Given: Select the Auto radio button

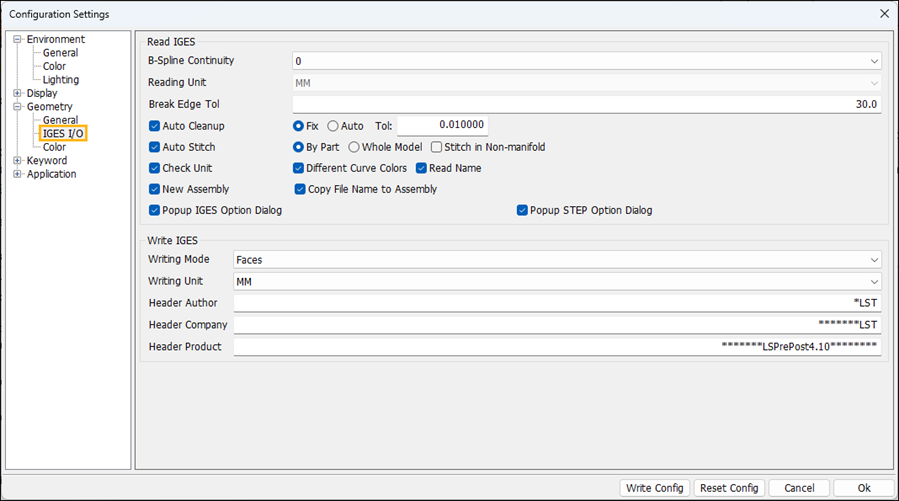Looking at the screenshot, I should click(x=334, y=126).
